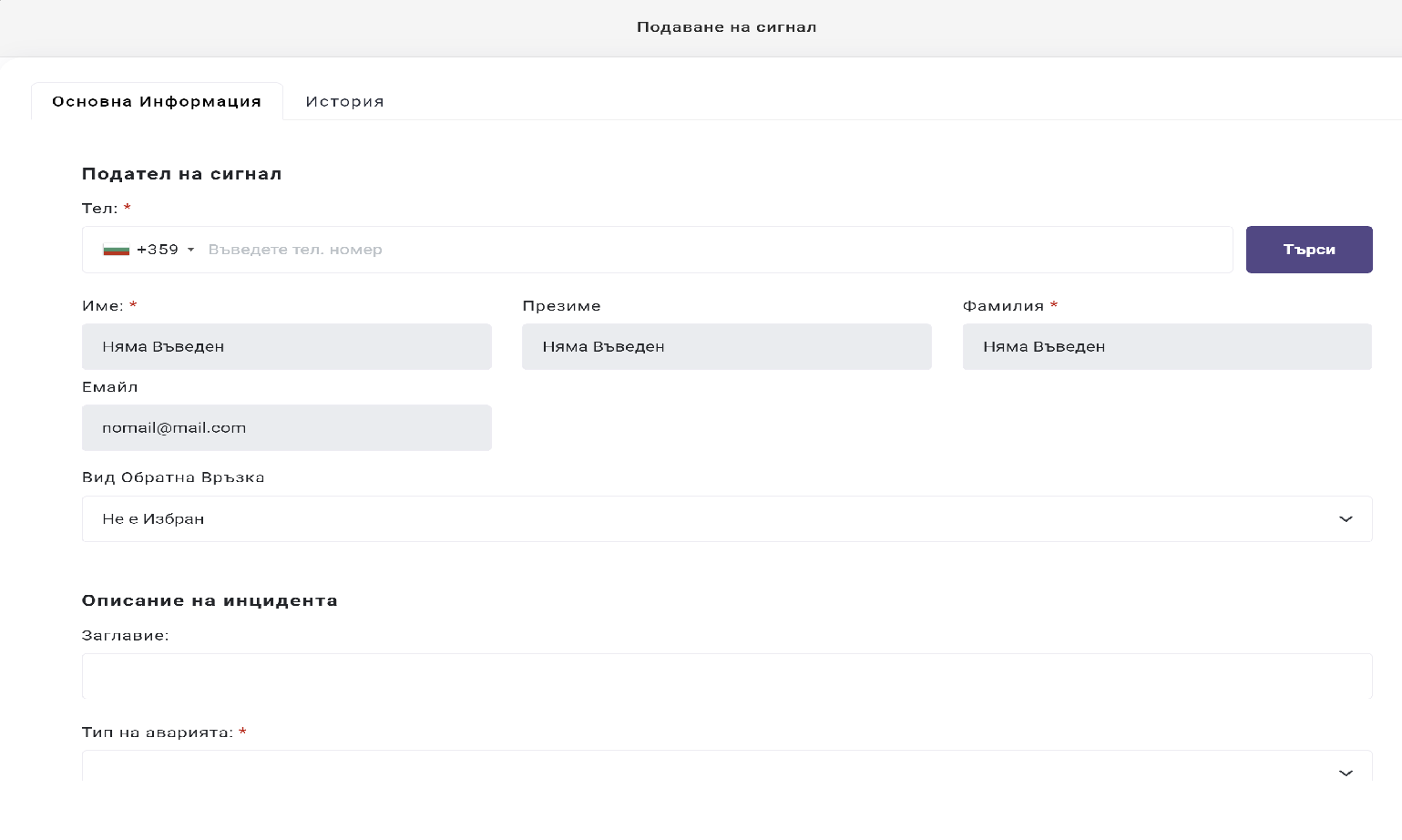Click chevron icon beside Не е Избран
Image resolution: width=1402 pixels, height=840 pixels.
pos(1345,519)
